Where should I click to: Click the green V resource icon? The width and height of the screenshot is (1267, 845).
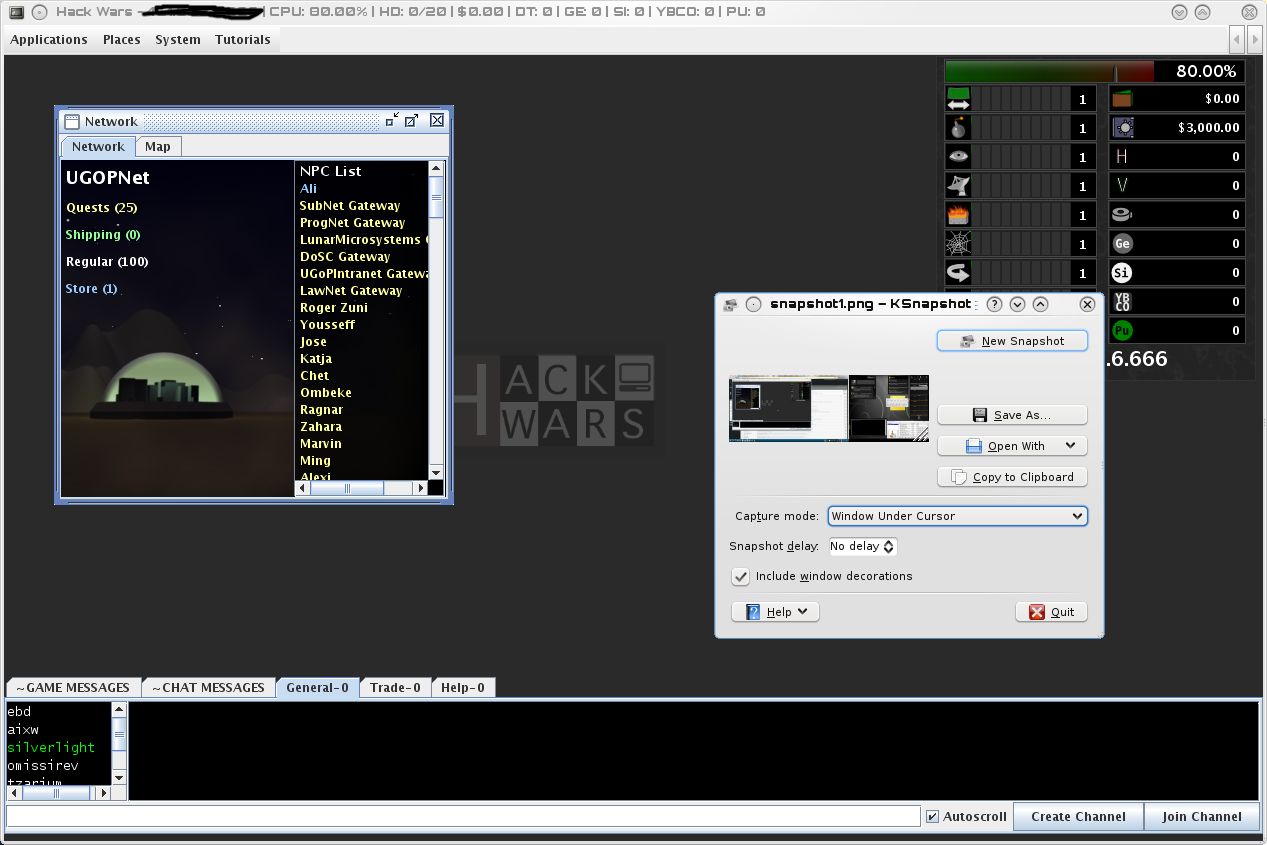(1122, 186)
